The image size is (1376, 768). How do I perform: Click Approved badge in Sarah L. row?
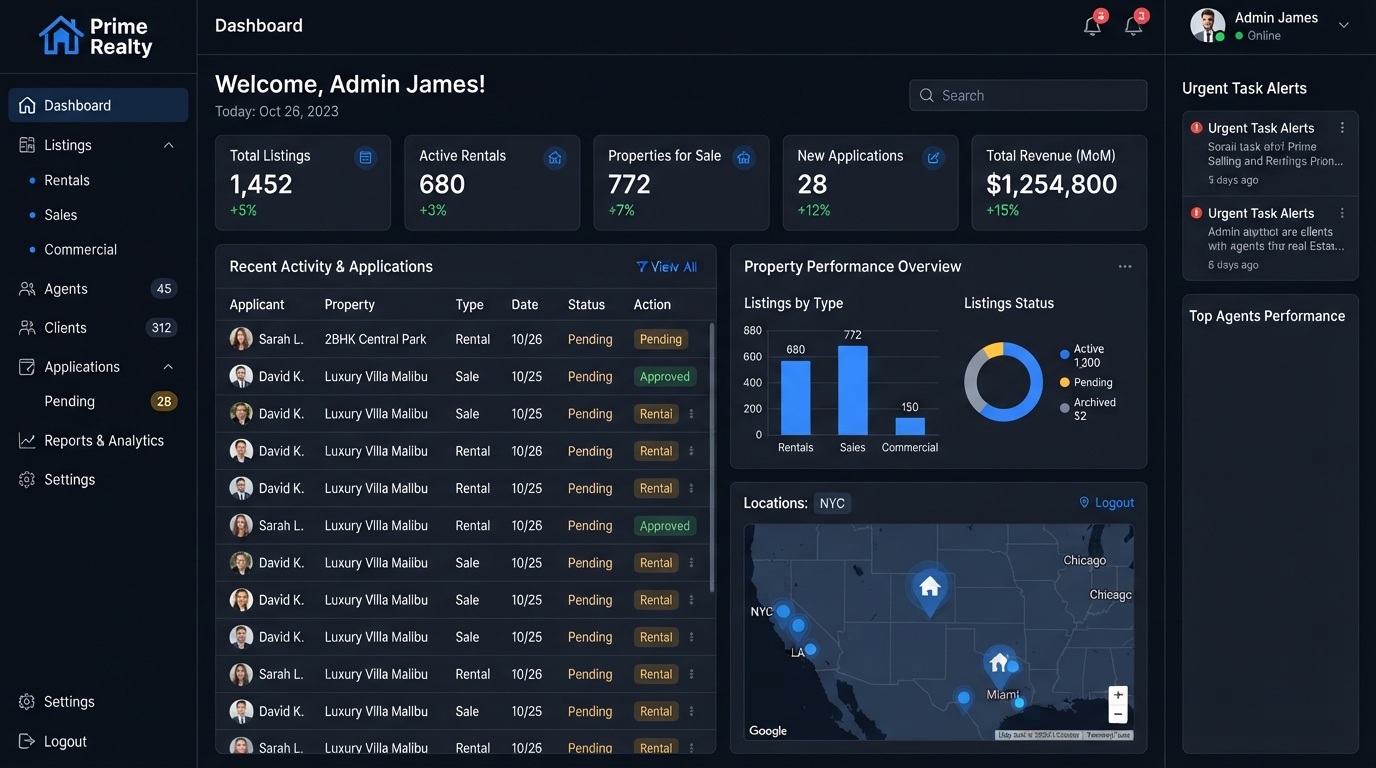(x=665, y=526)
